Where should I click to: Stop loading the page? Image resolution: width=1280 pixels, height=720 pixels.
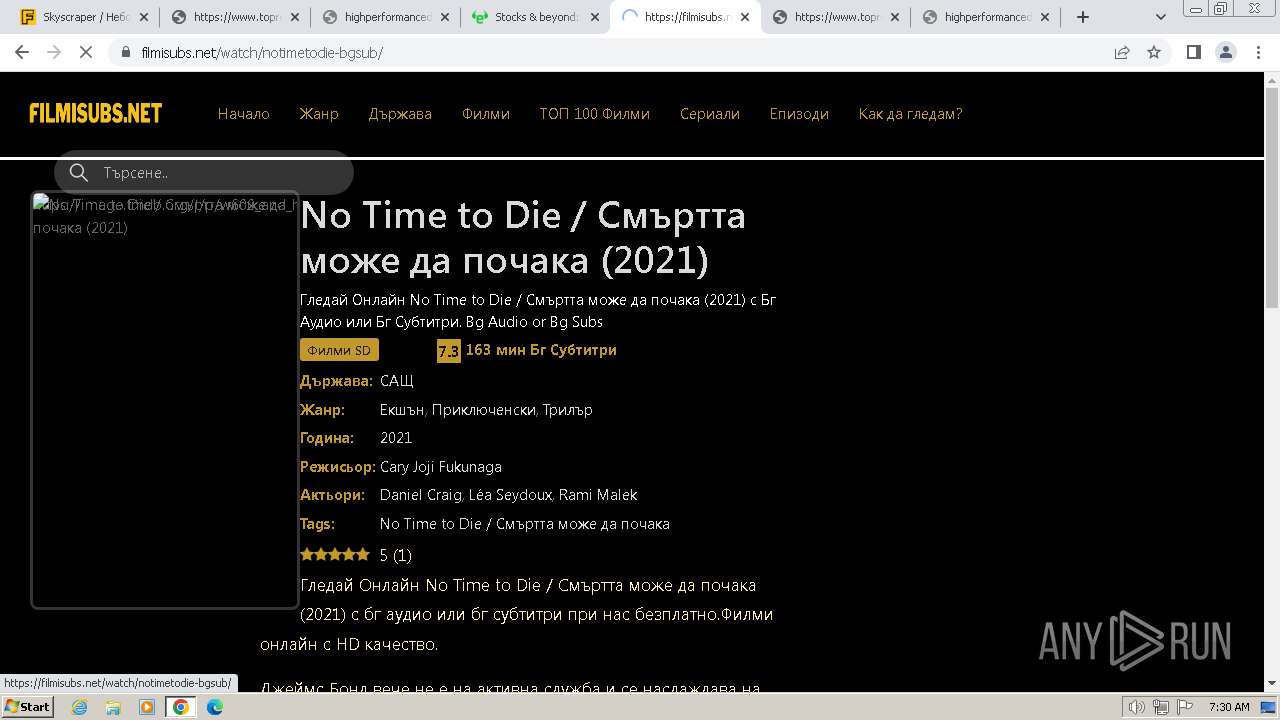click(86, 52)
